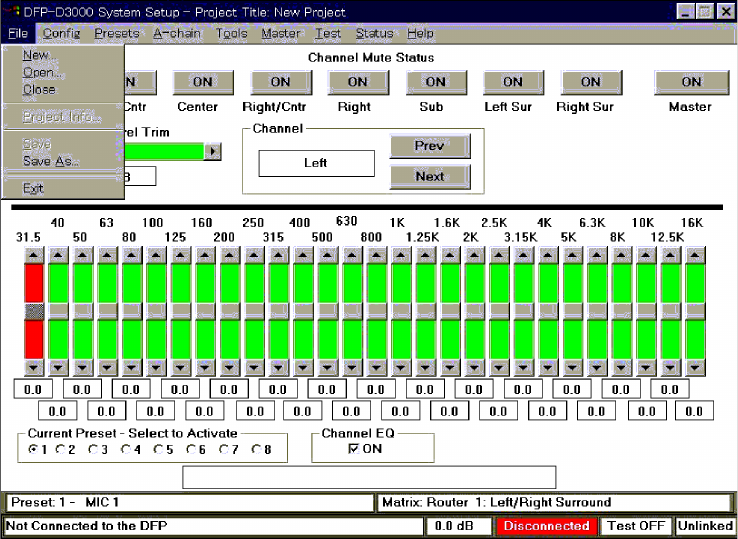This screenshot has height=539, width=738.
Task: Choose Open... from the File menu
Action: point(42,72)
